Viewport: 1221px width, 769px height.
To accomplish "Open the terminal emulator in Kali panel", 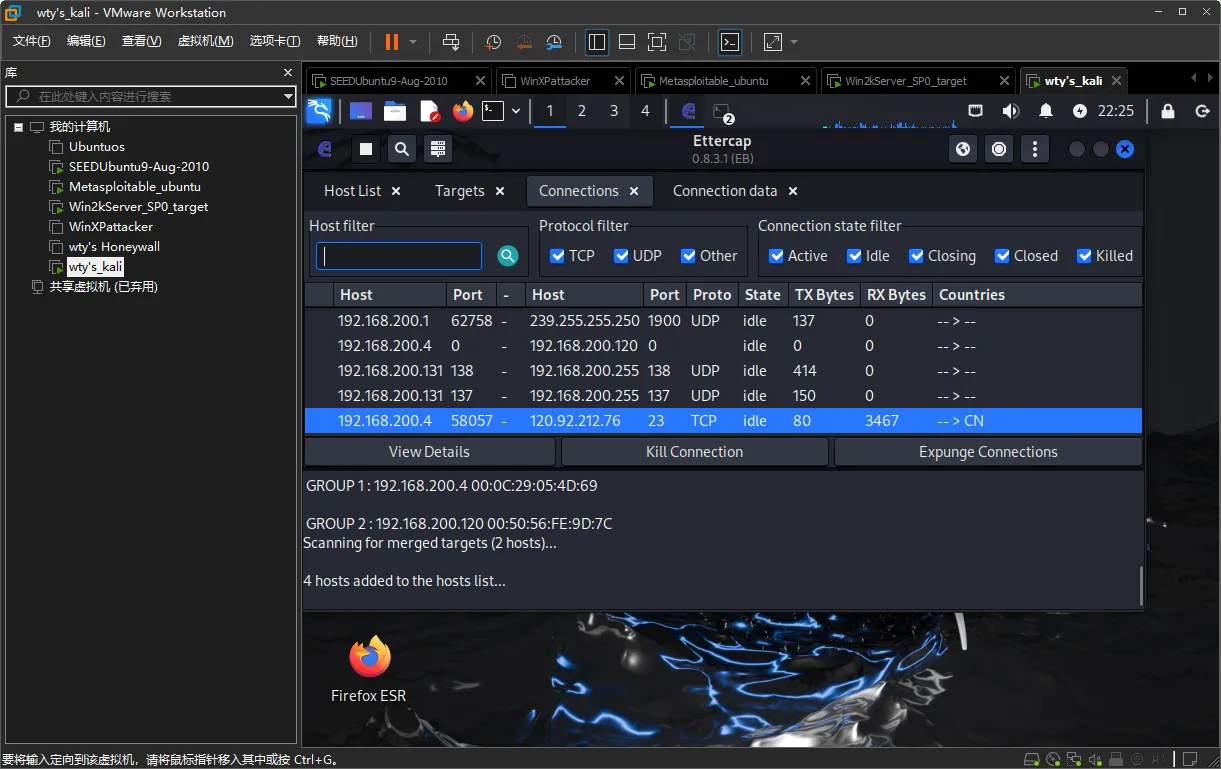I will coord(493,111).
